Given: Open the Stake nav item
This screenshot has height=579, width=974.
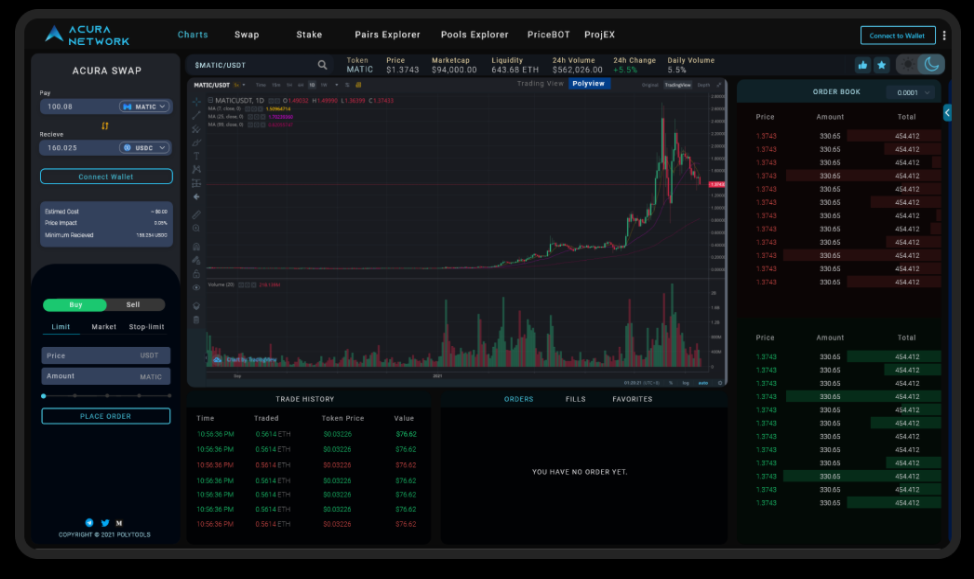Looking at the screenshot, I should click(309, 35).
